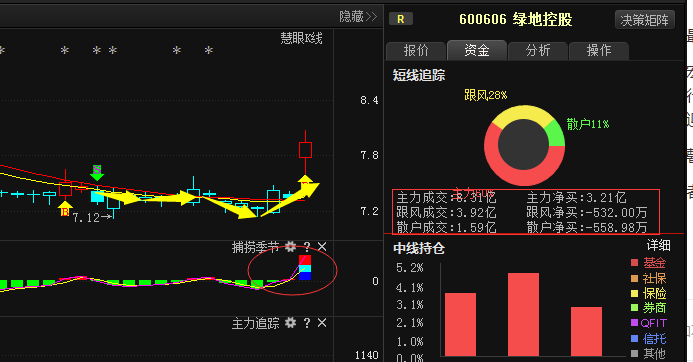Switch to the 报价 tab
This screenshot has width=693, height=362.
point(416,50)
